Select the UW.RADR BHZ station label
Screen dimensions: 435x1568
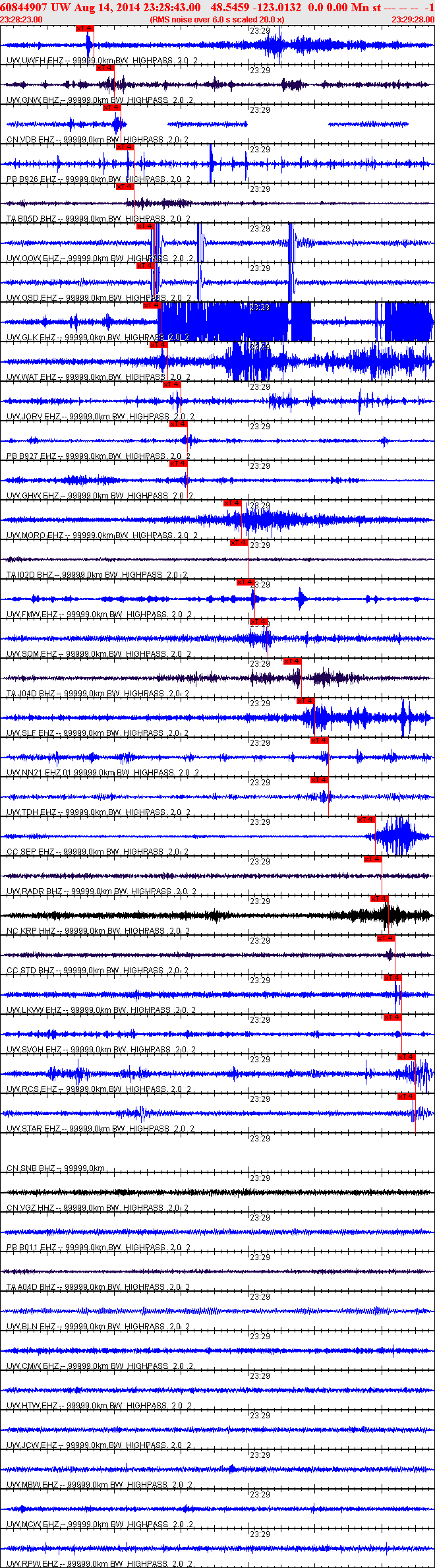pyautogui.click(x=34, y=891)
